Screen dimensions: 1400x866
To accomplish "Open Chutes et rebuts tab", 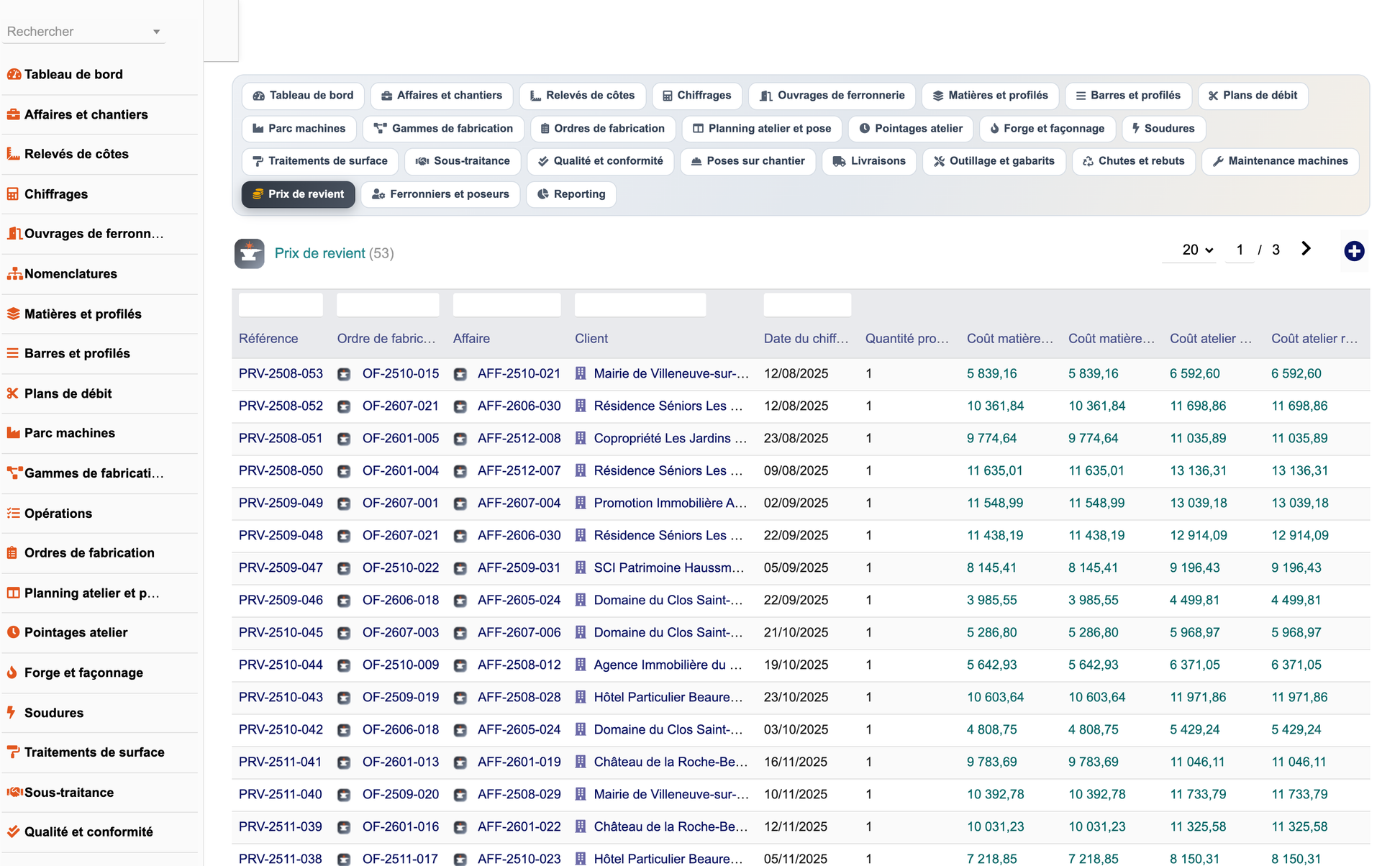I will 1134,161.
